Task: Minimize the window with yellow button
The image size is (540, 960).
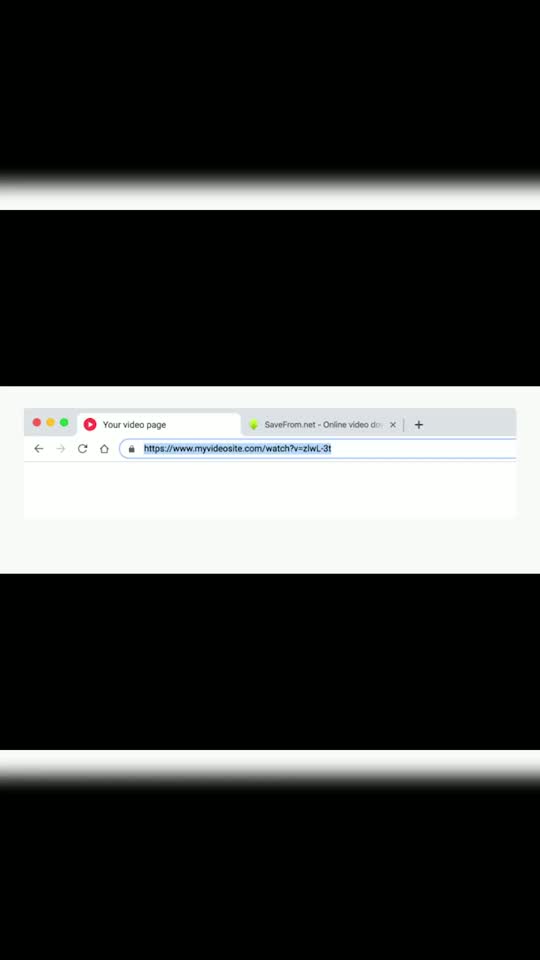Action: [x=50, y=422]
